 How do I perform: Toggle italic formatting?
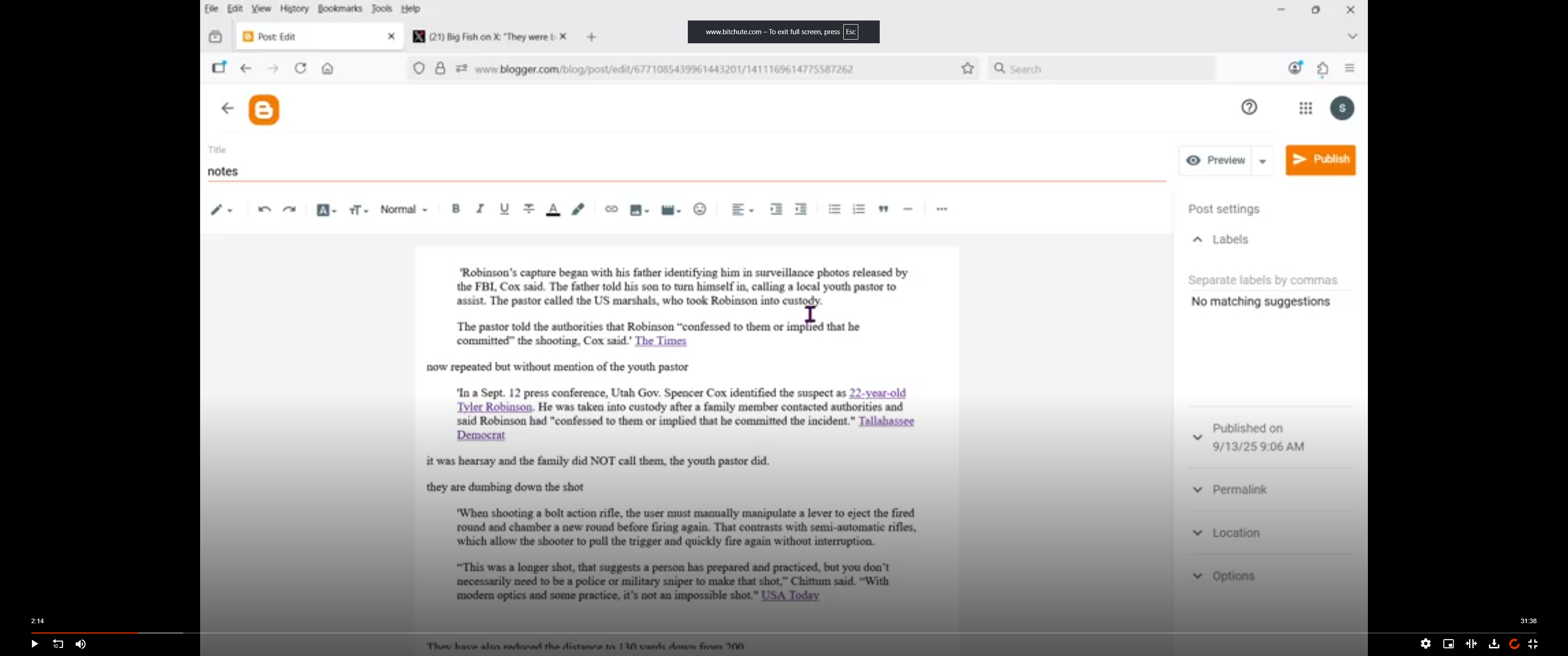pyautogui.click(x=480, y=209)
